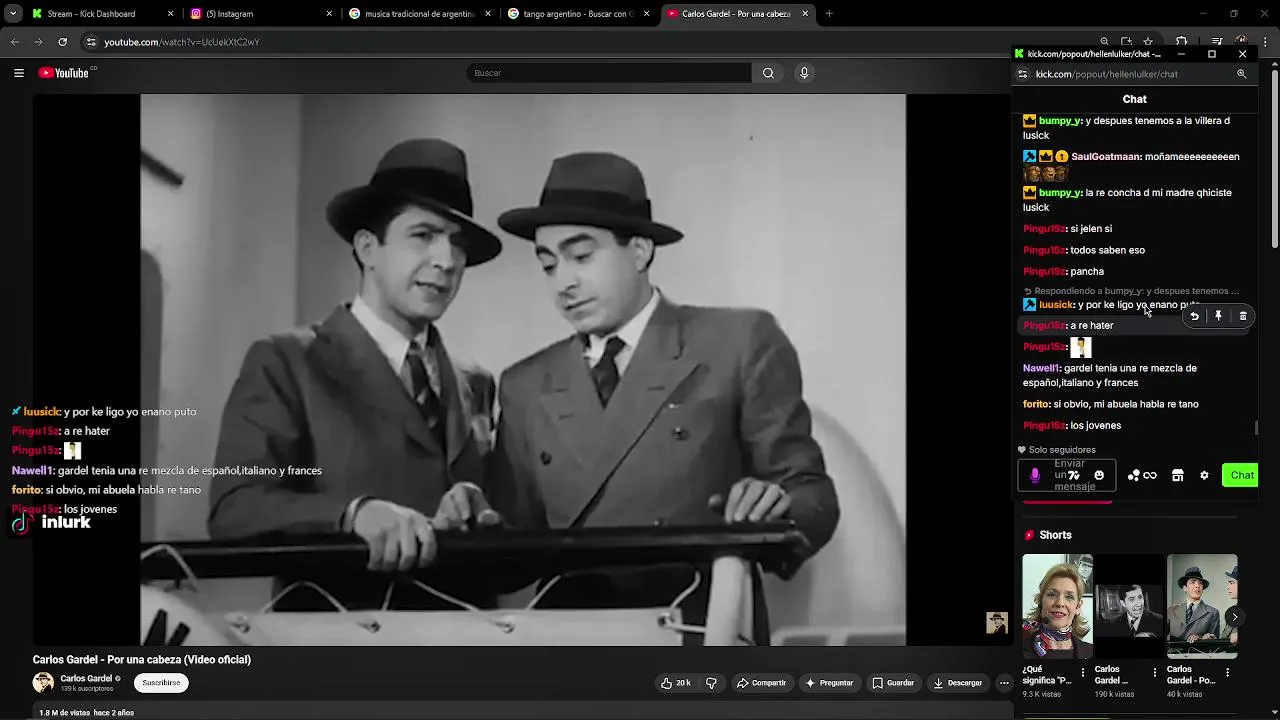1280x720 pixels.
Task: Open Carlos Gardel channel avatar
Action: [x=43, y=683]
